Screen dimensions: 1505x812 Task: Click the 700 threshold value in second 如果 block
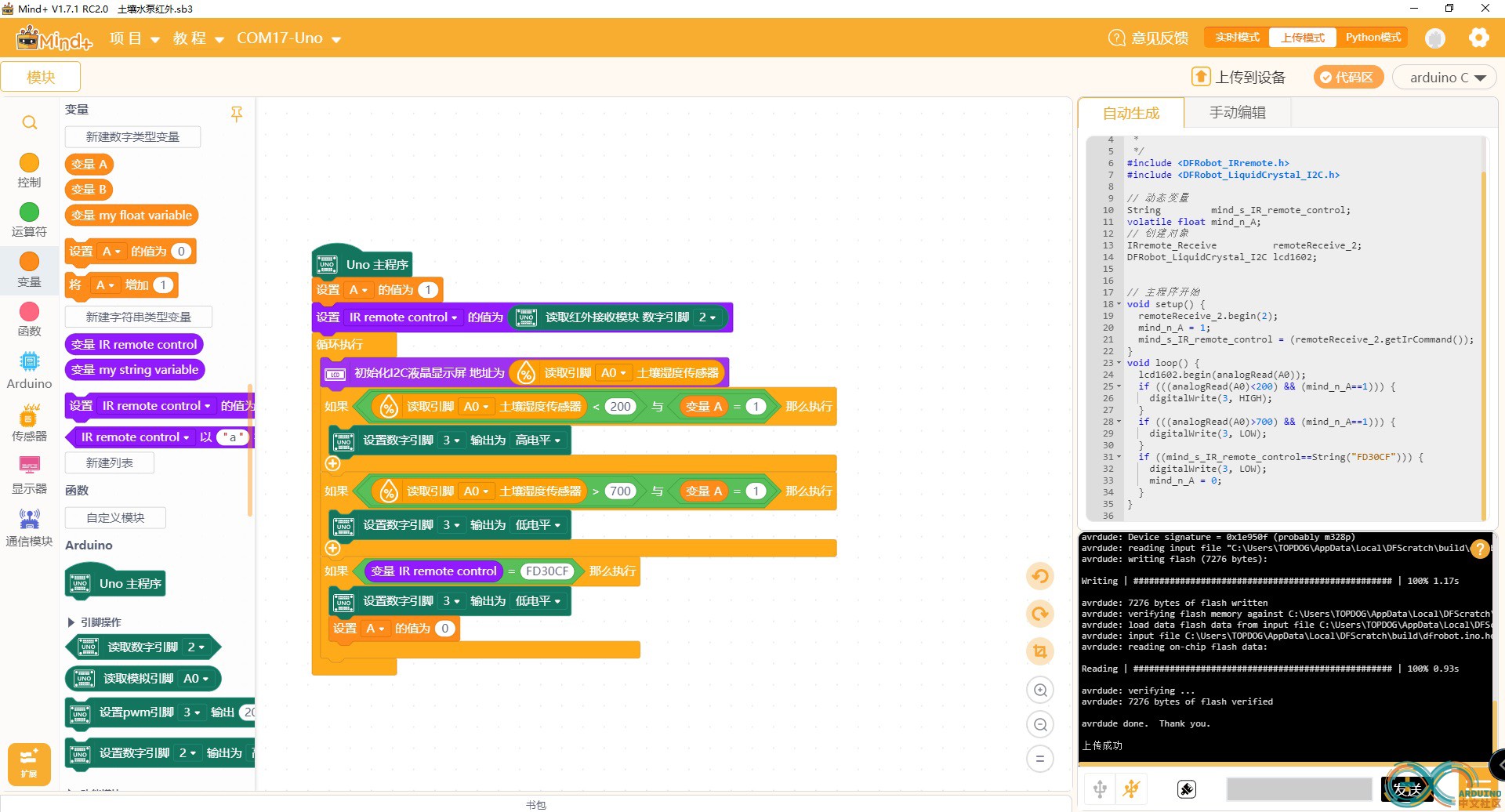coord(620,491)
